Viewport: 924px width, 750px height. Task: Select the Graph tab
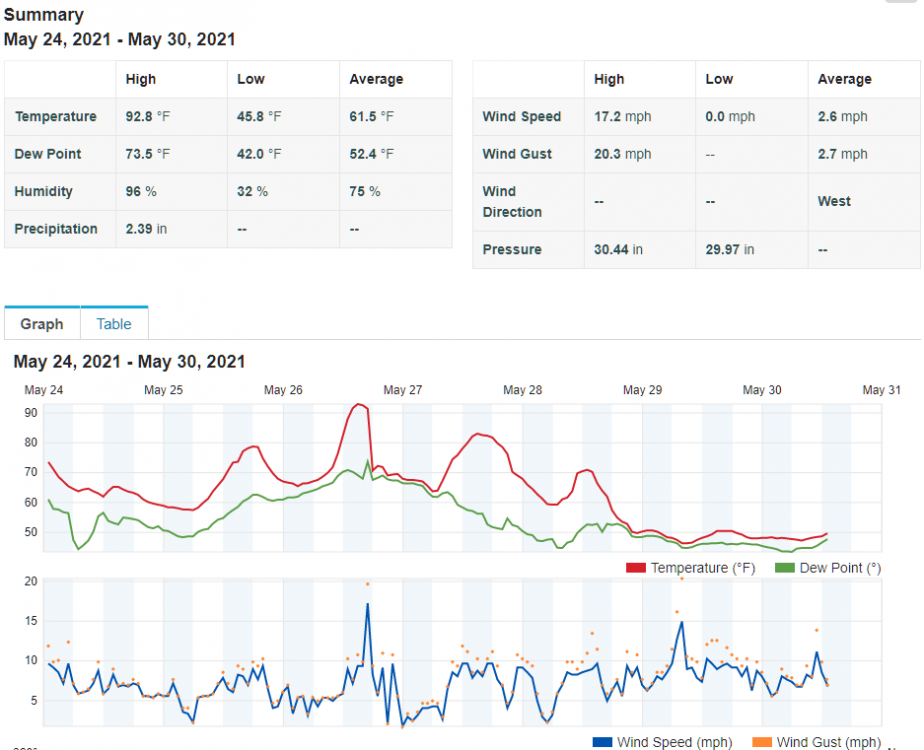tap(42, 324)
